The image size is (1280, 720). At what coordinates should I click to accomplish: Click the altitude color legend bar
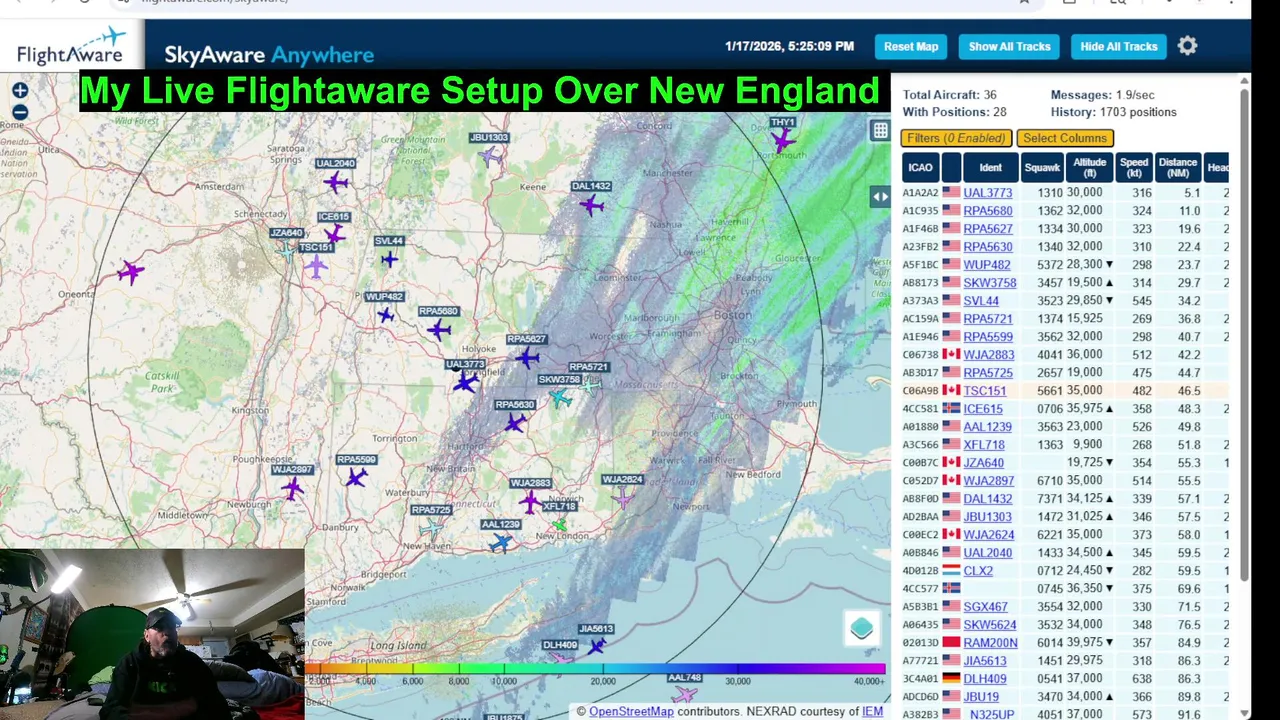pyautogui.click(x=596, y=668)
